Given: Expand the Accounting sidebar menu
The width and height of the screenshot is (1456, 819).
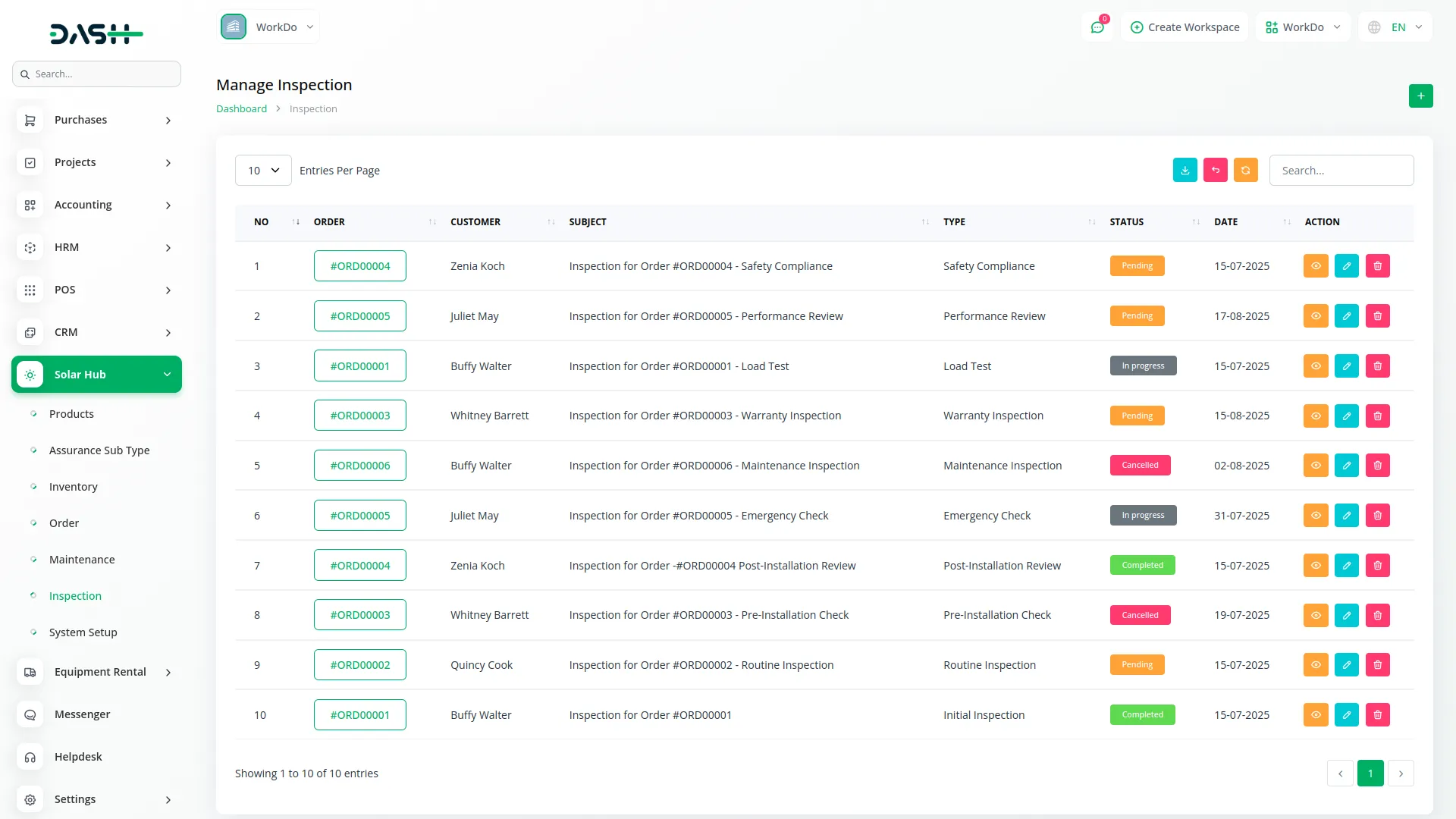Looking at the screenshot, I should pyautogui.click(x=96, y=205).
